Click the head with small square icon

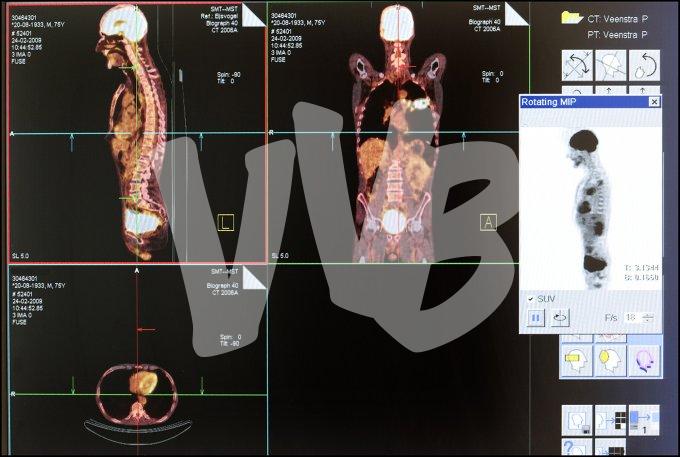tap(577, 419)
